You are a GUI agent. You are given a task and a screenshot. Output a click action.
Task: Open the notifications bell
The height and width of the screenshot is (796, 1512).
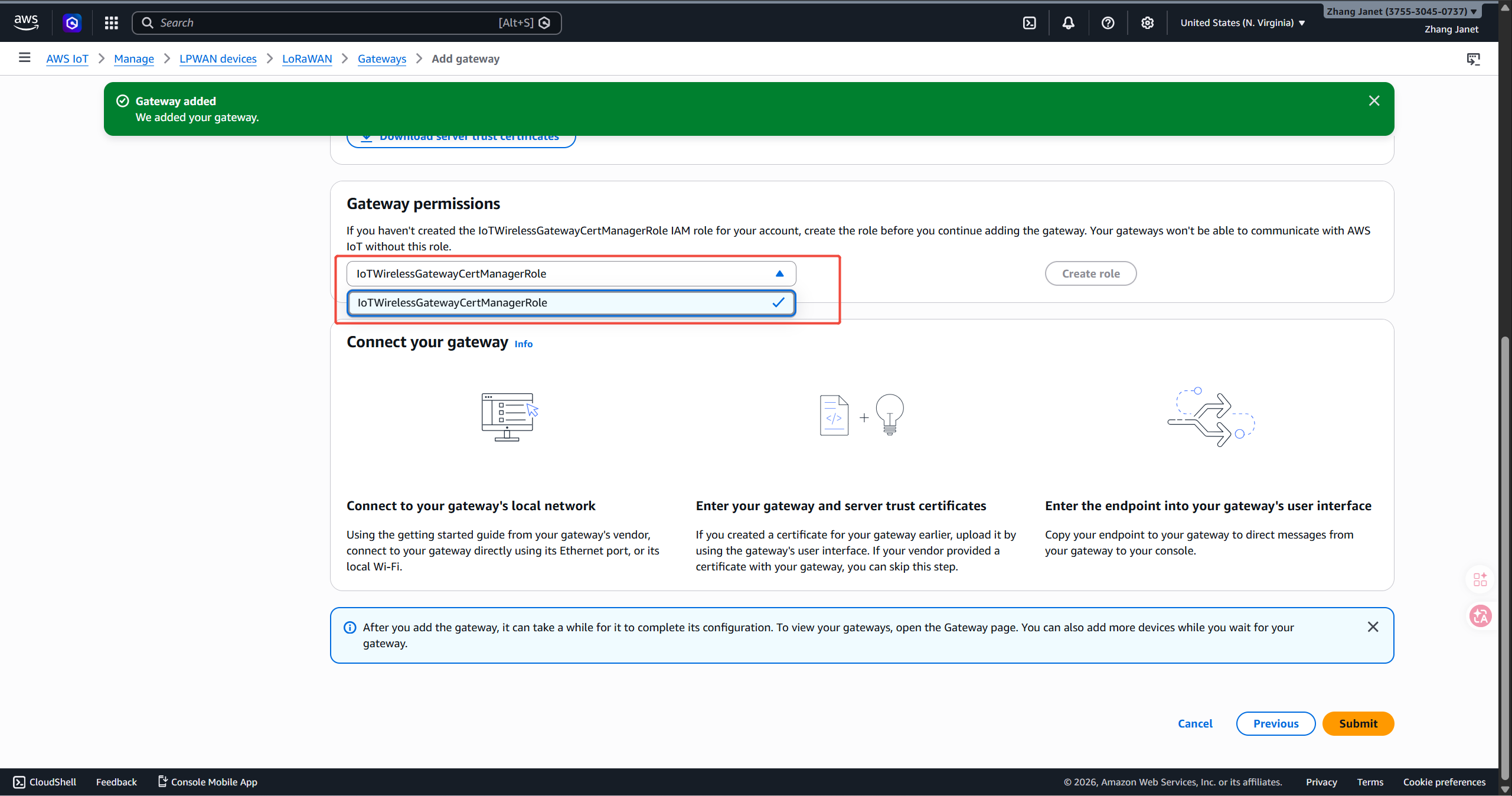[x=1068, y=23]
